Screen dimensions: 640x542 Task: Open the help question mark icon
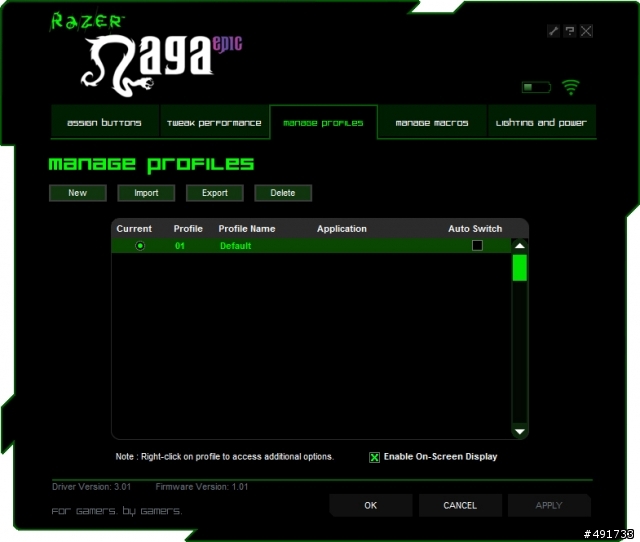[570, 31]
